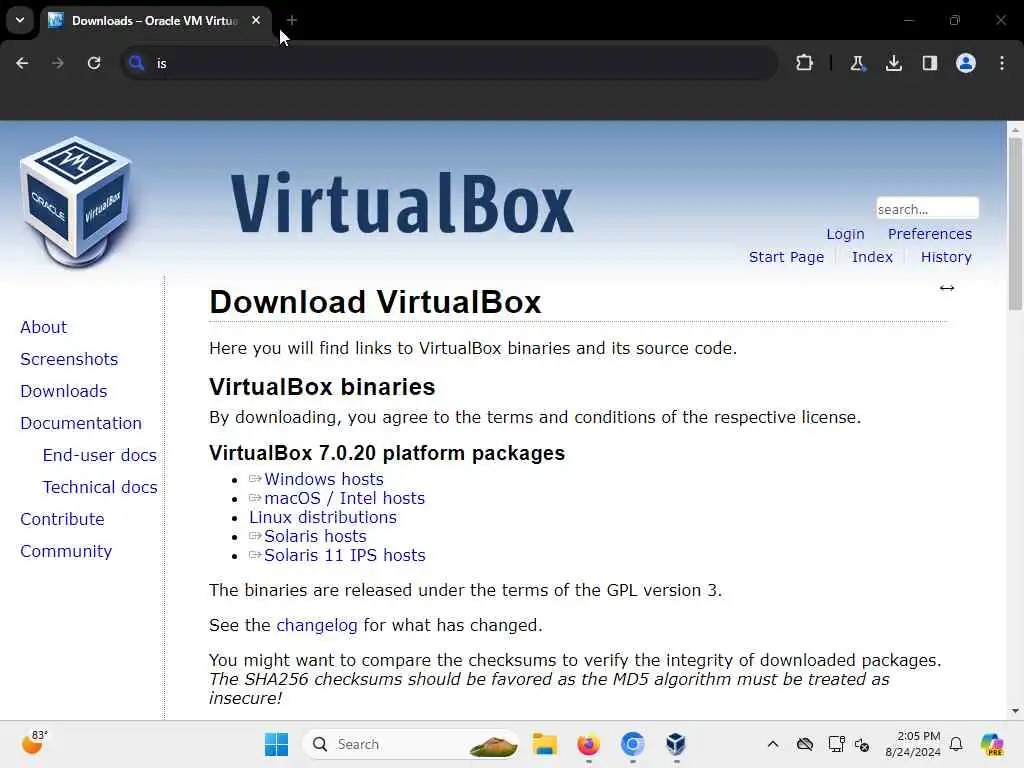Open the Login link

[x=845, y=234]
